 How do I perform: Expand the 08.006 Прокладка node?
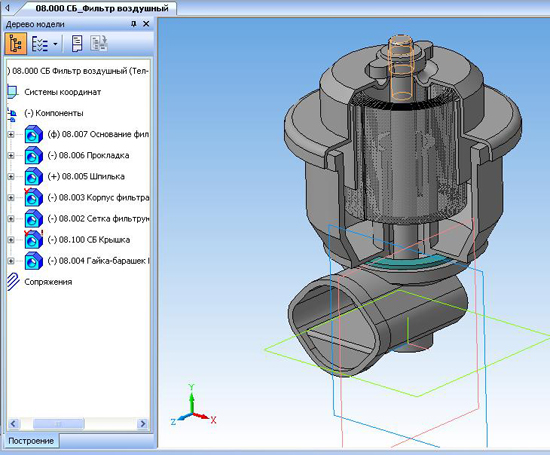(11, 155)
